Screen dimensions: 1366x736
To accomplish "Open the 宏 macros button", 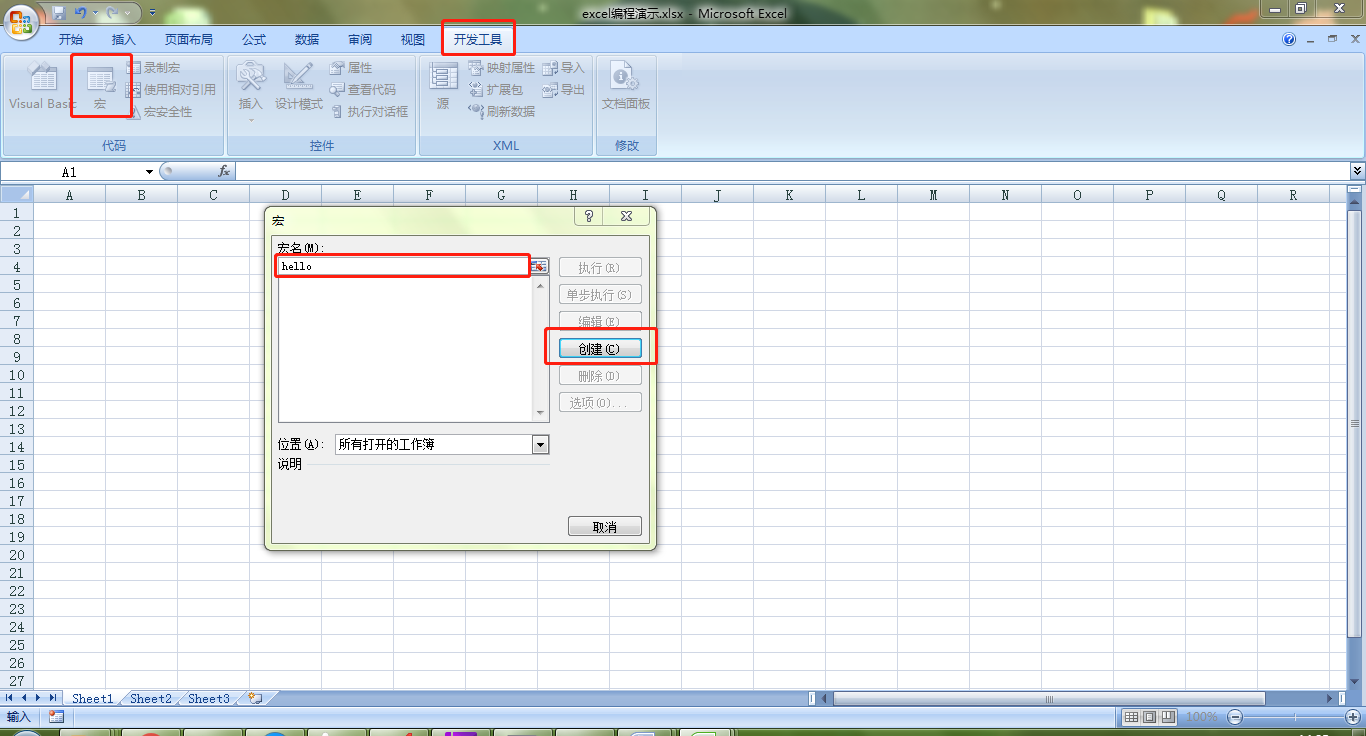I will pyautogui.click(x=100, y=88).
